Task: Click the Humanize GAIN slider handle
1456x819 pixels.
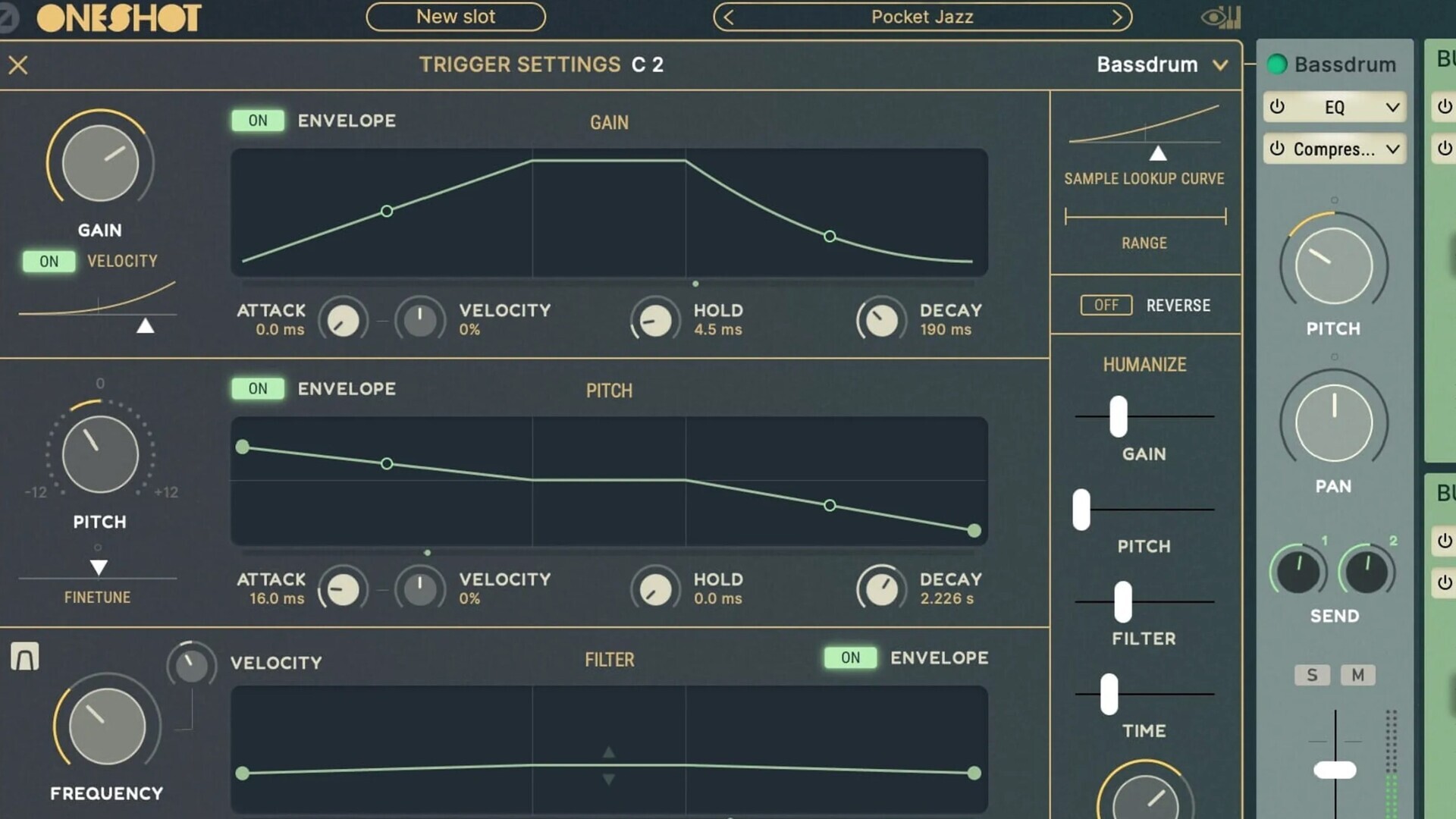Action: pyautogui.click(x=1119, y=416)
